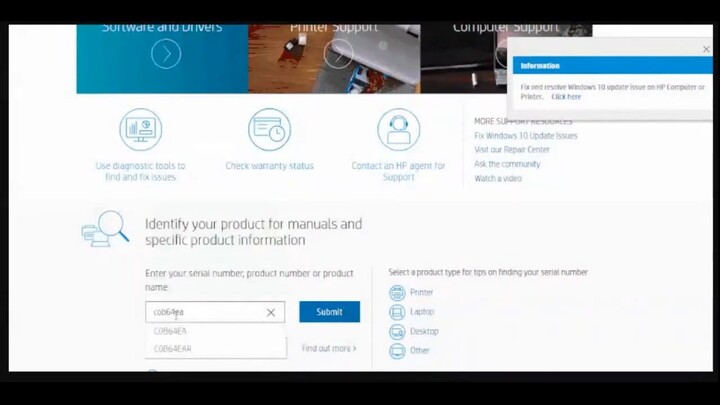
Task: Select the Laptop product type icon
Action: tap(397, 312)
